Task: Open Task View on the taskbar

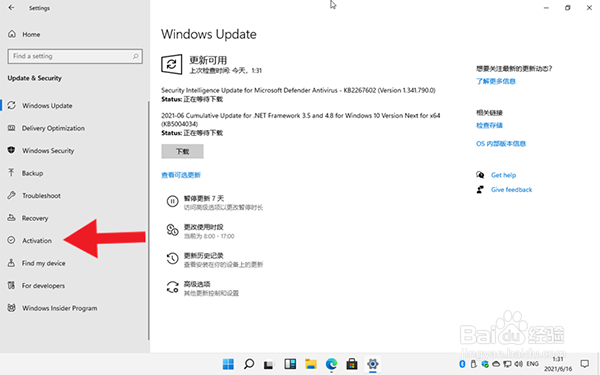Action: (269, 364)
